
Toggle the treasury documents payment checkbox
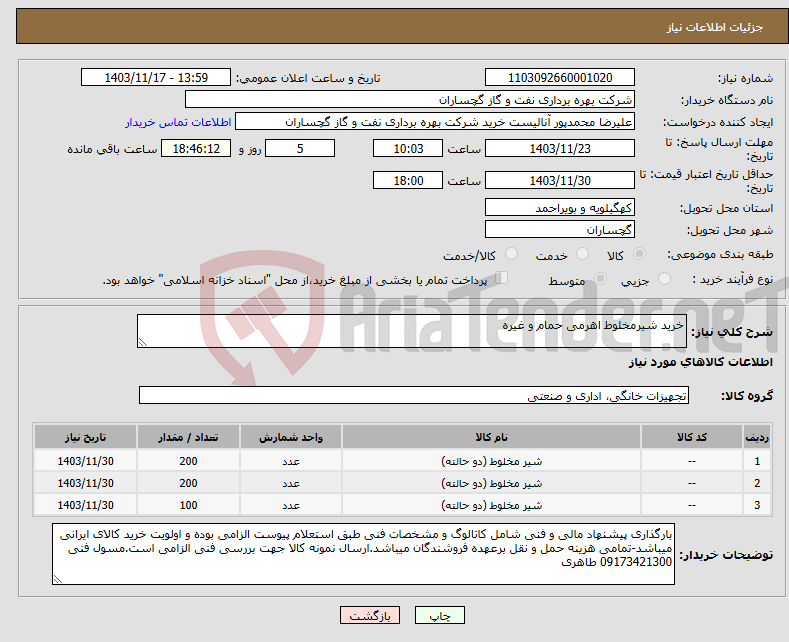[502, 278]
